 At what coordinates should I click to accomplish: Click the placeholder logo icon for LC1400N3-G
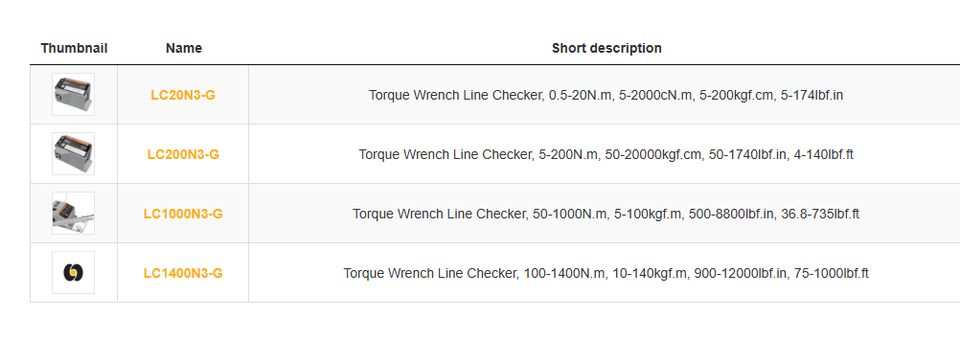click(x=73, y=272)
